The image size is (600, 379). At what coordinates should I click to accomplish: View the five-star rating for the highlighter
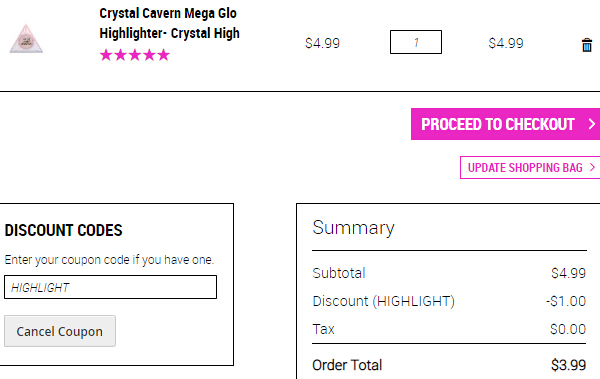pyautogui.click(x=135, y=55)
